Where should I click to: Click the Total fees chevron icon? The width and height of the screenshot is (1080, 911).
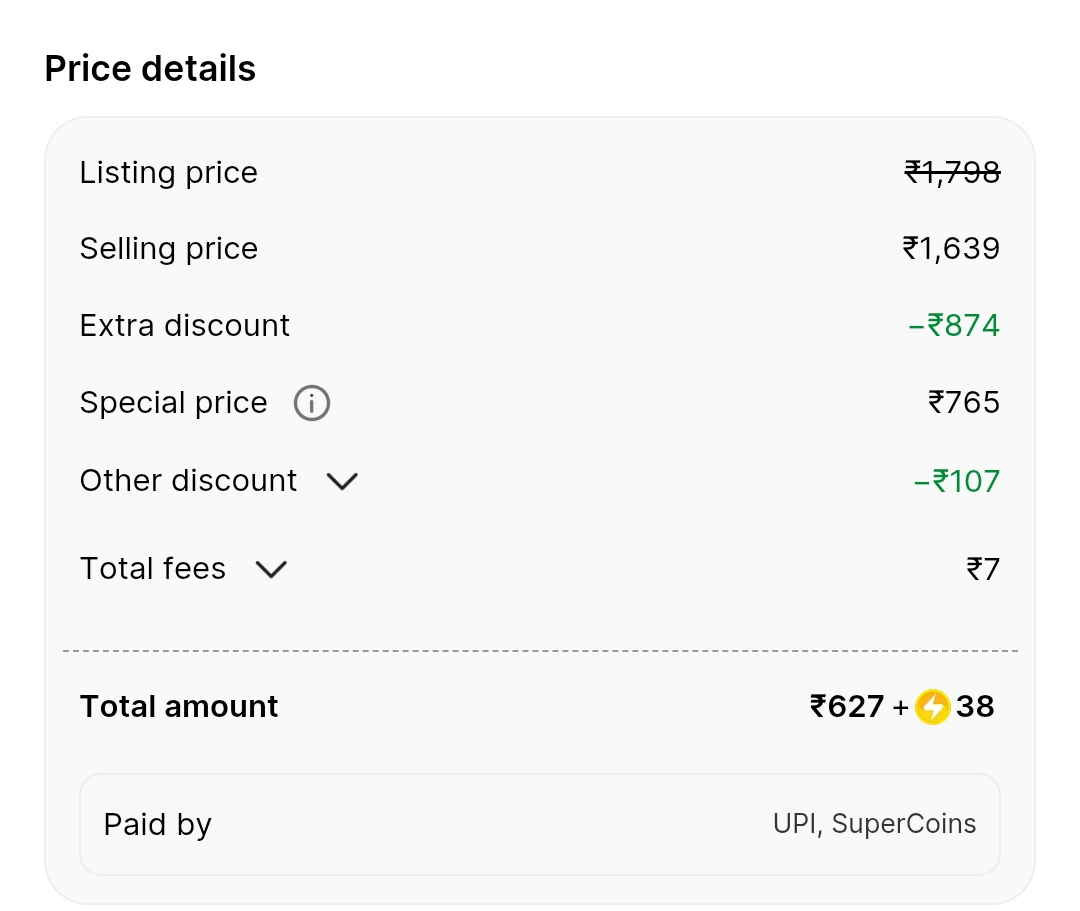[270, 570]
